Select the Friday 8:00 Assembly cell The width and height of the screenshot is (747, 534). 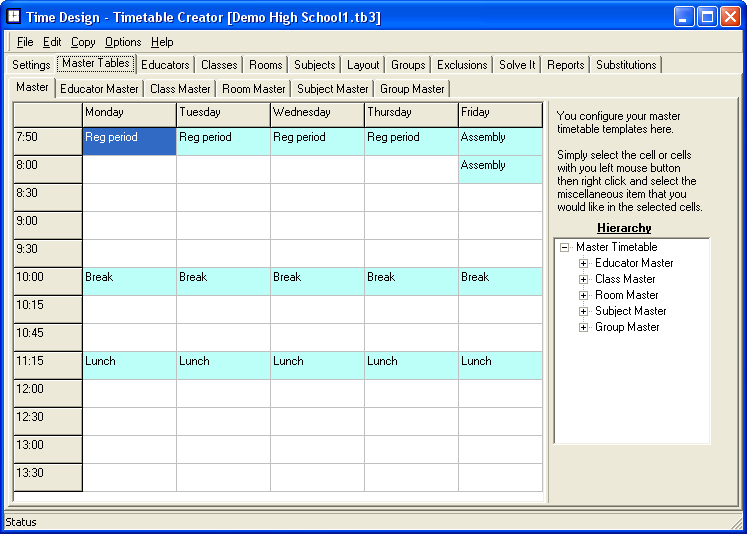pyautogui.click(x=499, y=169)
